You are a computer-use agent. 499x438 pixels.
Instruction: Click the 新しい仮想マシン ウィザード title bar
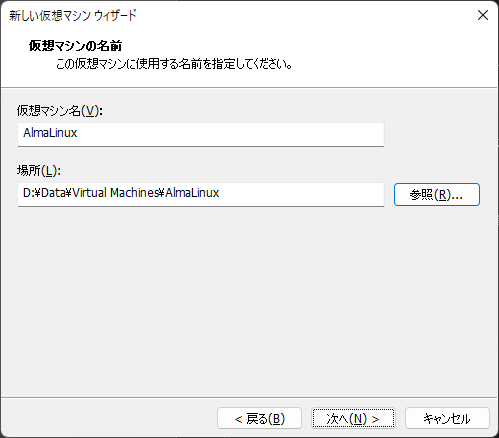[x=73, y=16]
